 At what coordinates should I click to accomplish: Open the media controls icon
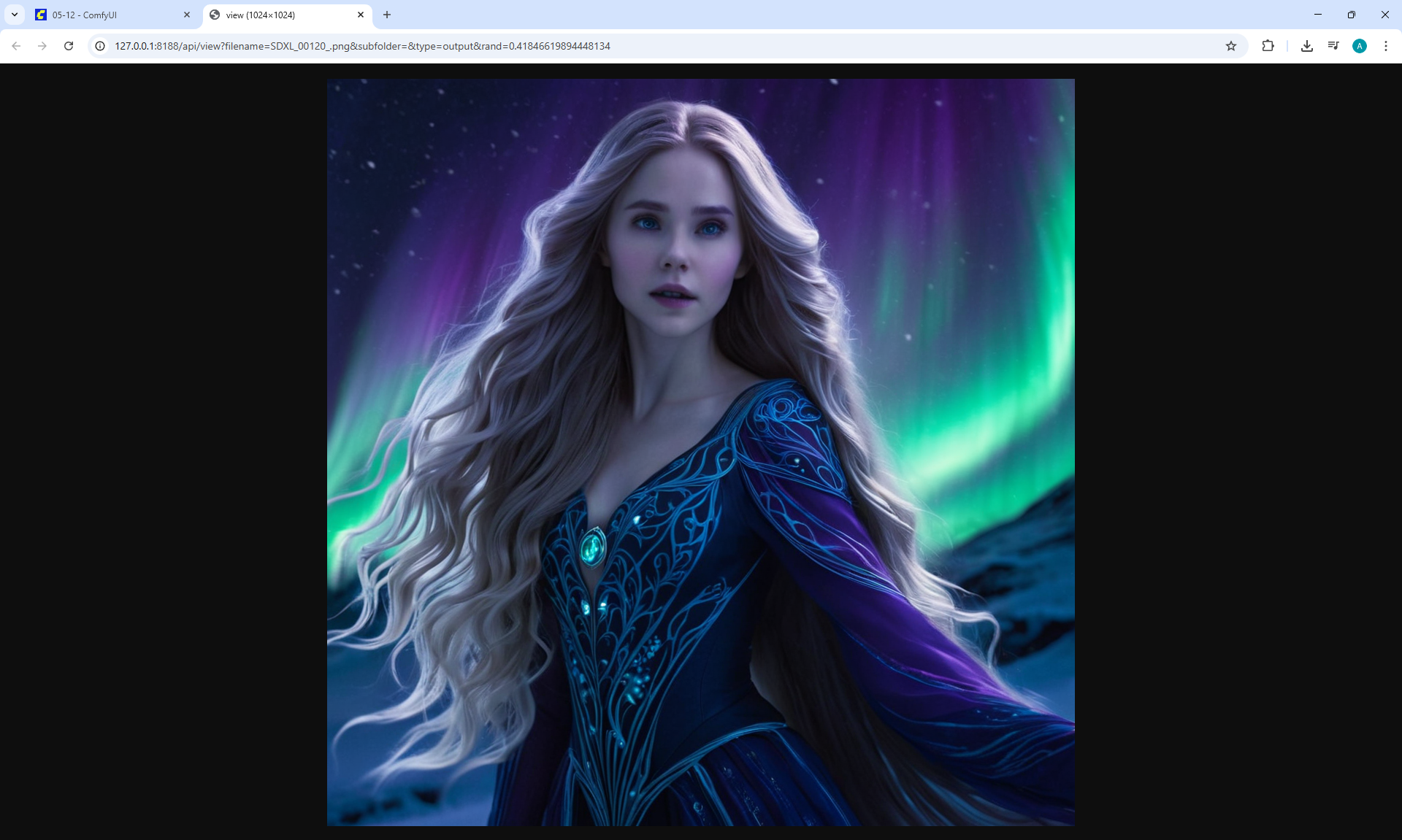tap(1333, 46)
